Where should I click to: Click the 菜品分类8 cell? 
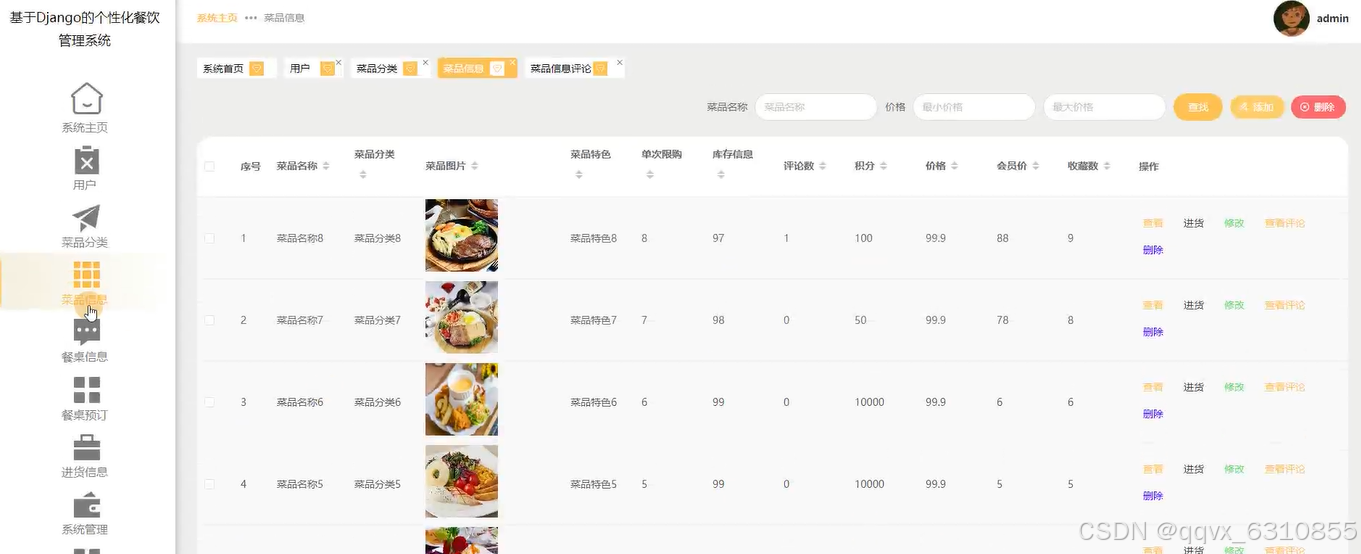coord(377,238)
